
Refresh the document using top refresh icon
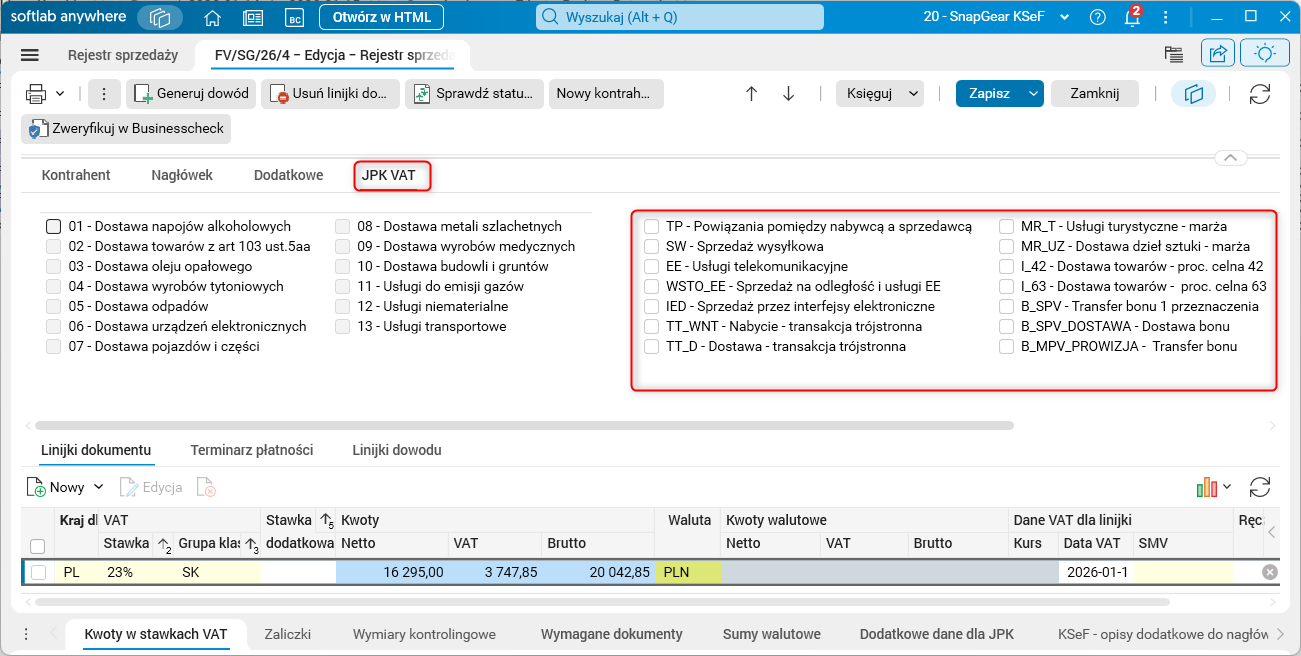click(1260, 94)
